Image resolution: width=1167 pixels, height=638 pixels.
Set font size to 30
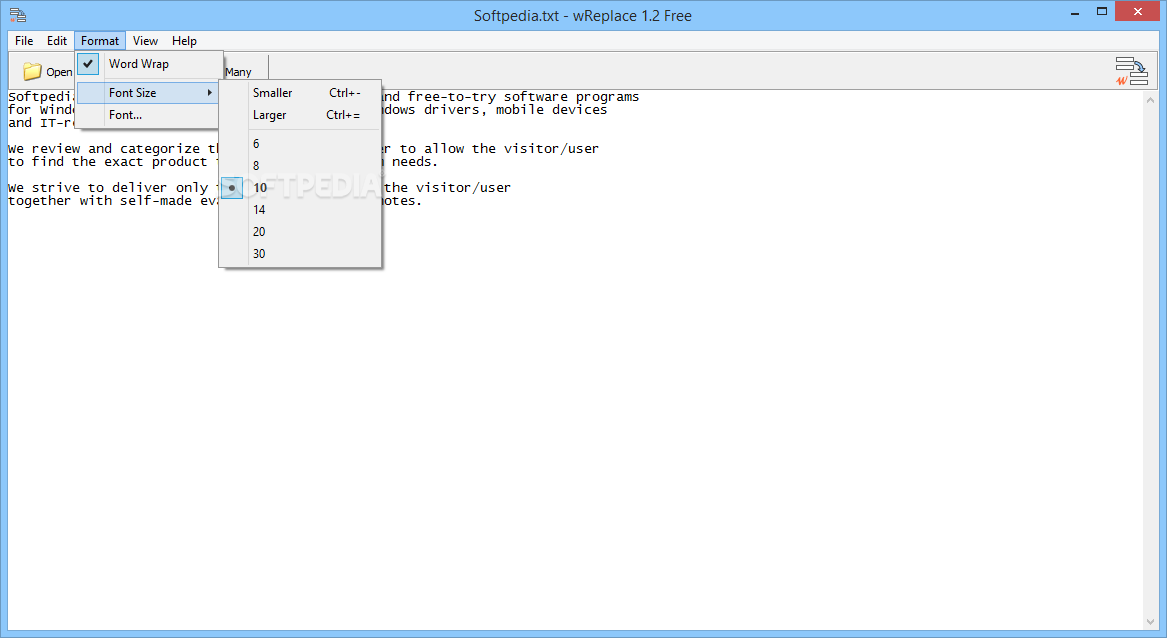(301, 254)
